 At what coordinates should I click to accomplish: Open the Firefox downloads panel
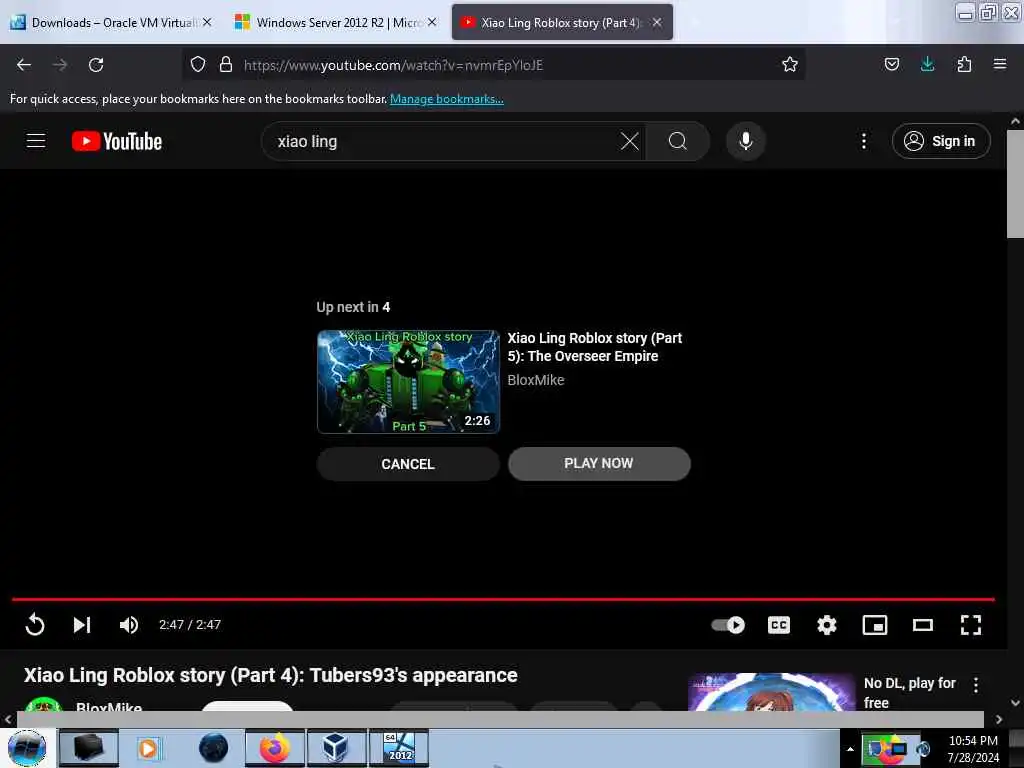[x=927, y=63]
